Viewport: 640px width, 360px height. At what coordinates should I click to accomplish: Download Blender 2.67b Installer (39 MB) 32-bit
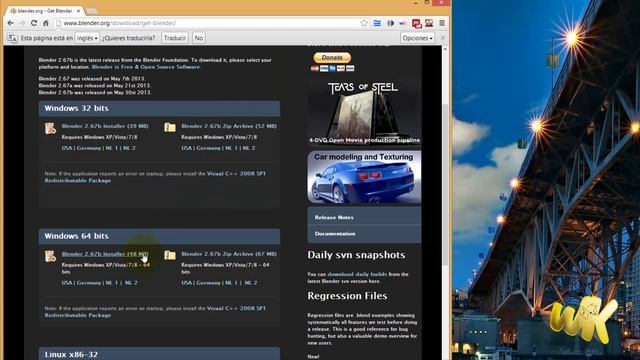(105, 126)
